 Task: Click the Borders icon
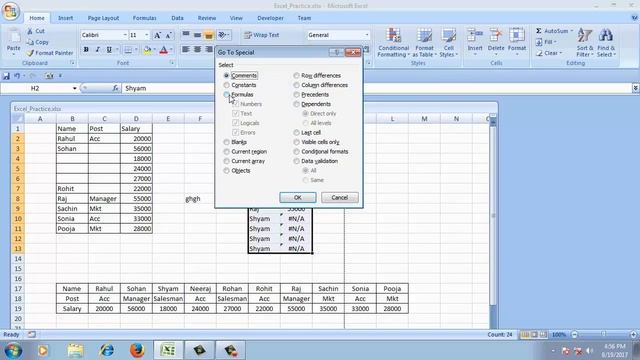click(128, 50)
